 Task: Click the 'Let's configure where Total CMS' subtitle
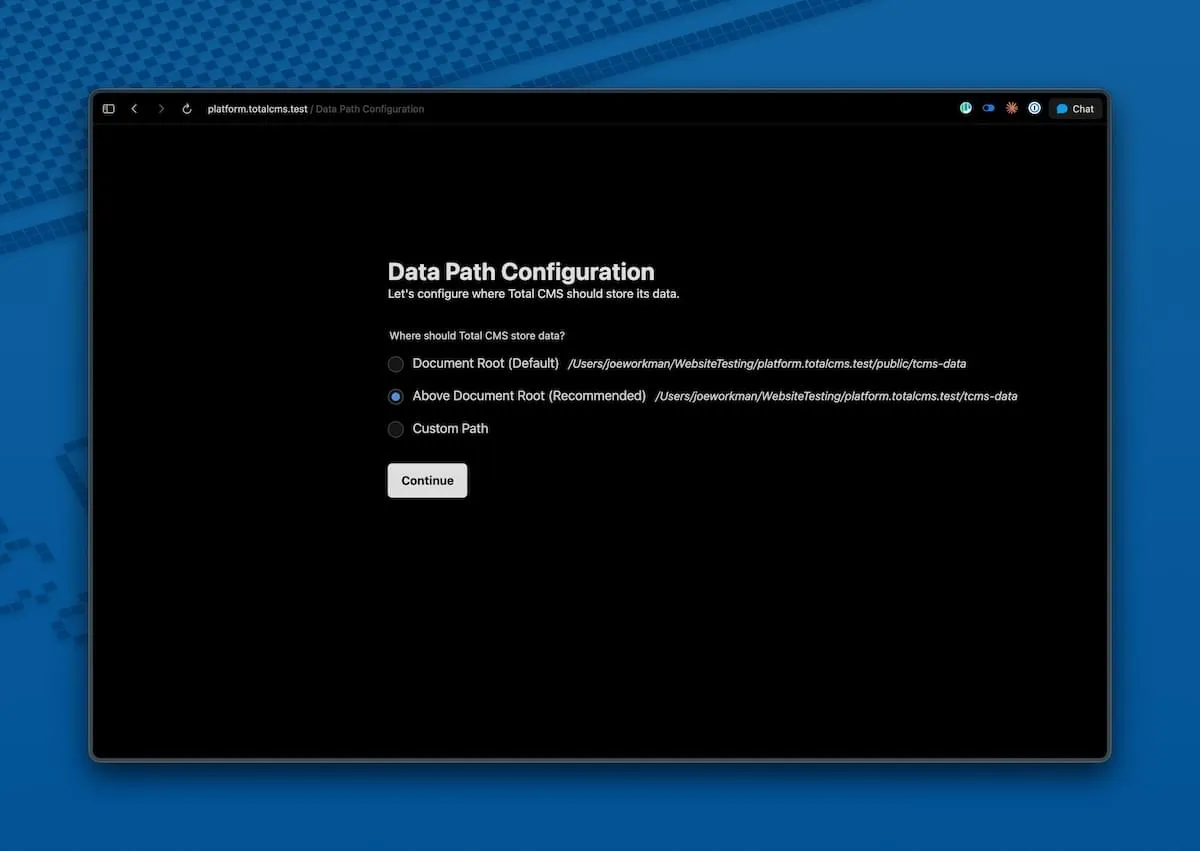(x=534, y=294)
